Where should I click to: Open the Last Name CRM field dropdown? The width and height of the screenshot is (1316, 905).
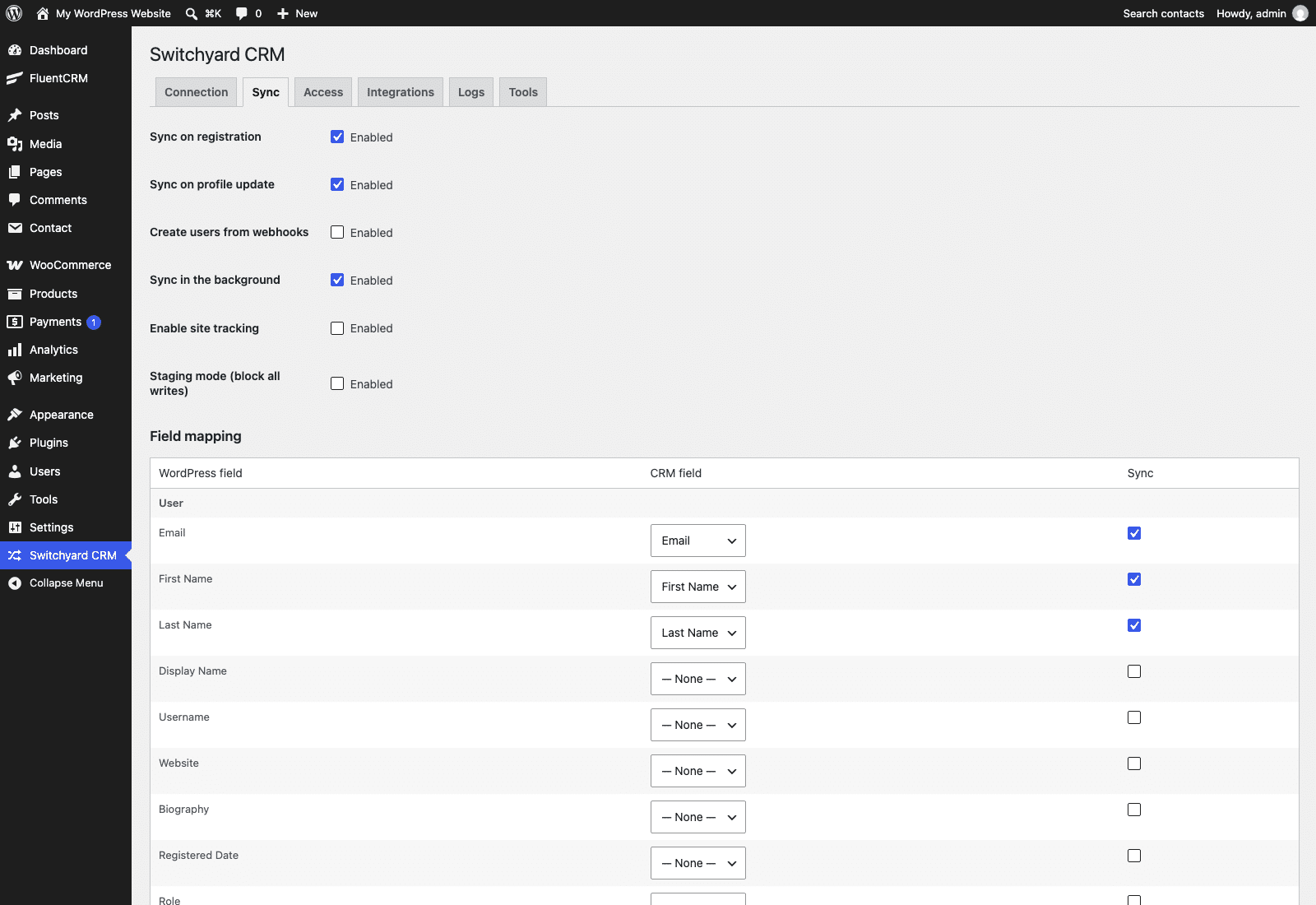[x=697, y=633]
